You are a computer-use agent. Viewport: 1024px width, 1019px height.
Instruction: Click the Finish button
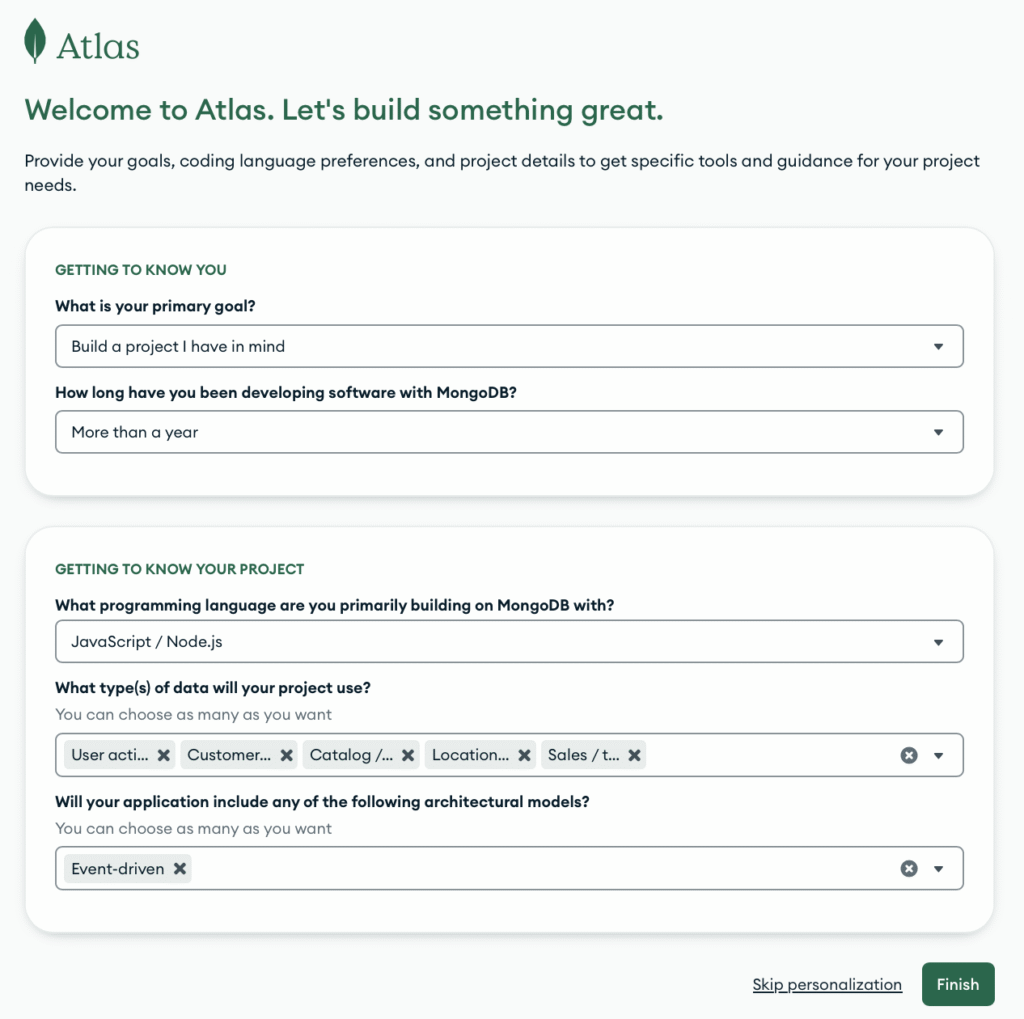(x=958, y=984)
